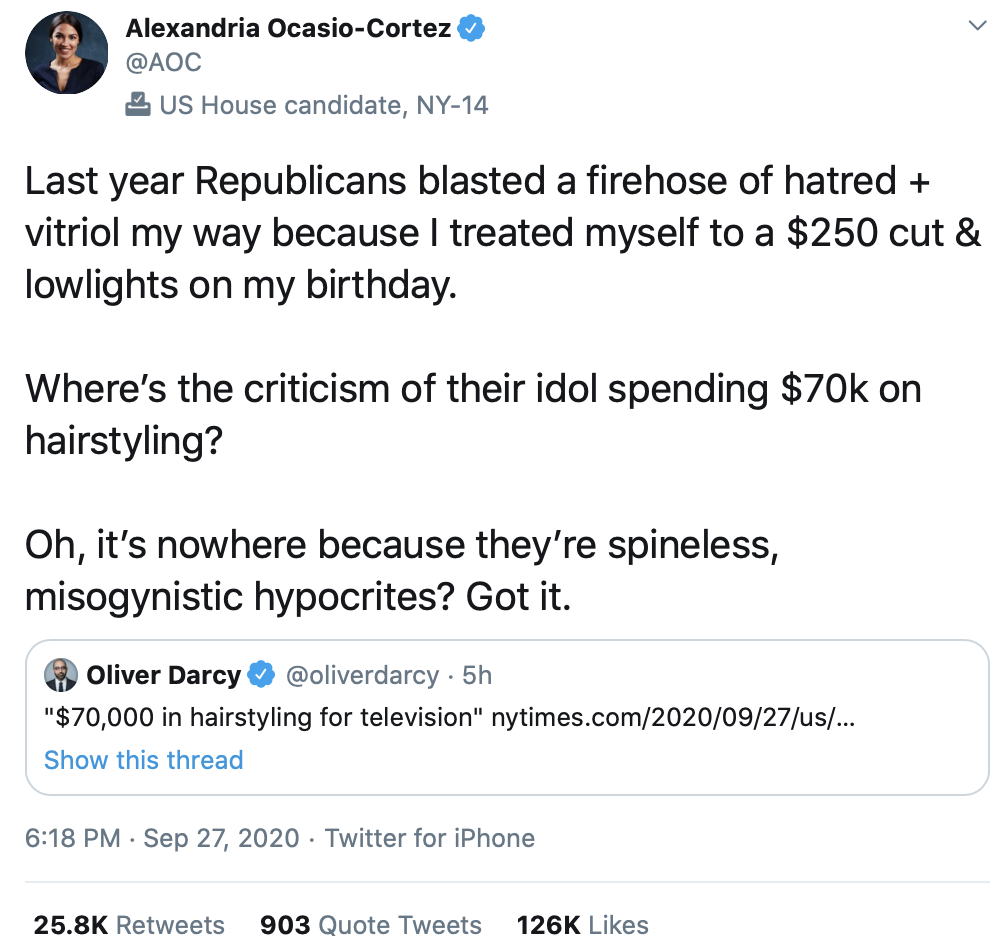Open the @AOC handle link
Image resolution: width=1000 pixels, height=952 pixels.
163,62
